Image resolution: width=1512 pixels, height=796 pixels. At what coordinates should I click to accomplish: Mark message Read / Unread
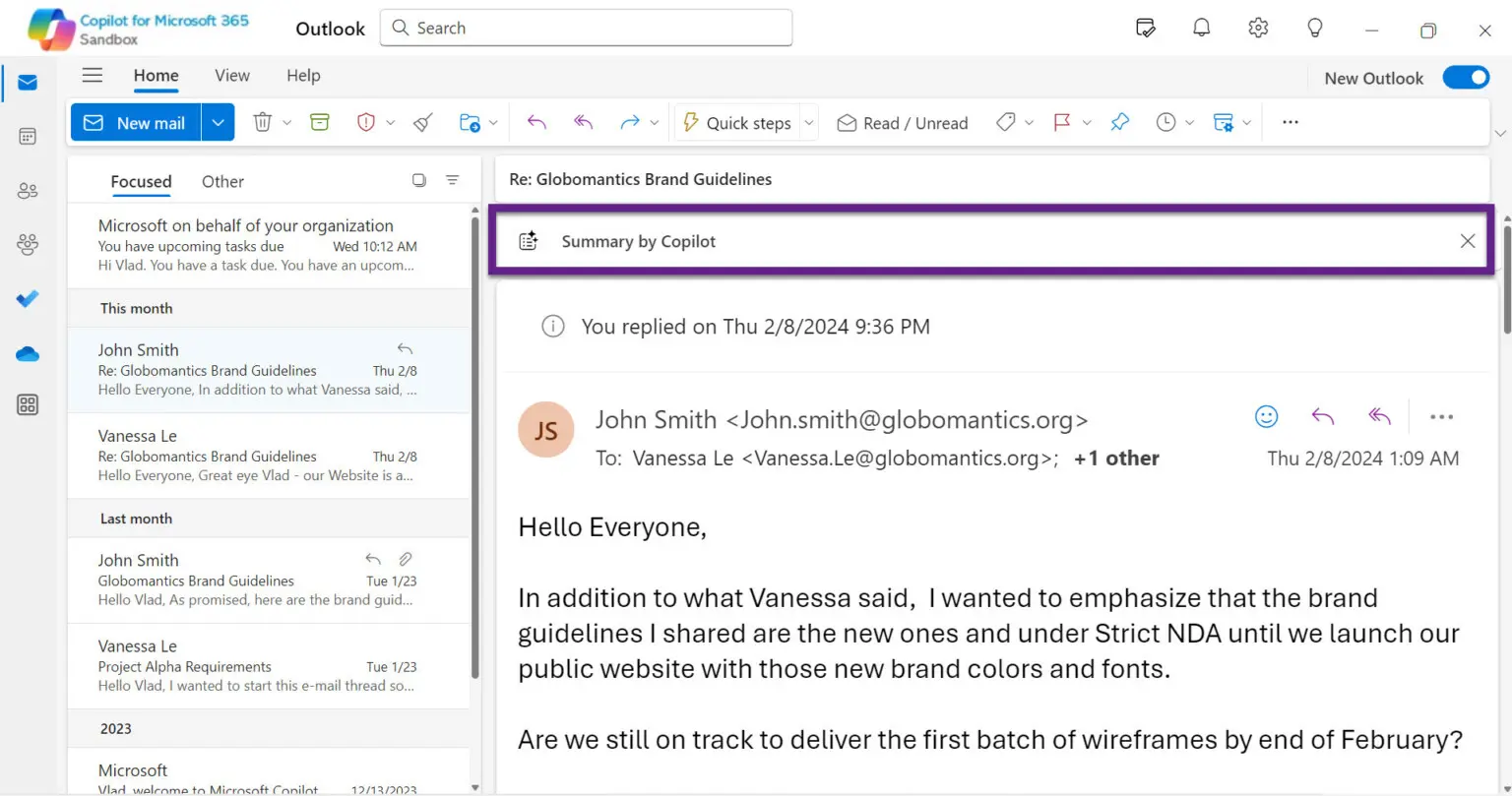click(901, 122)
